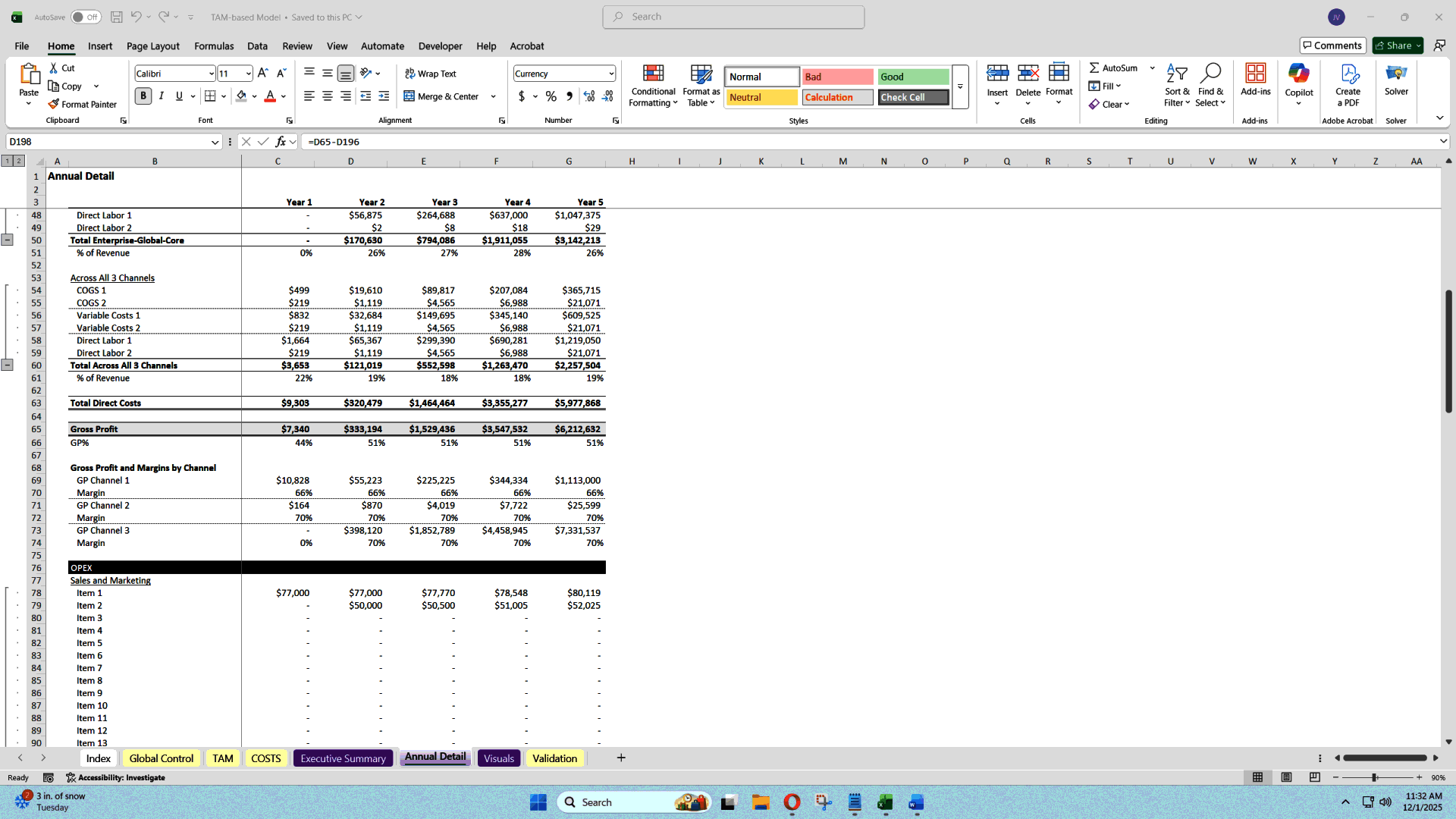Toggle italic formatting on
The width and height of the screenshot is (1456, 819).
(161, 96)
